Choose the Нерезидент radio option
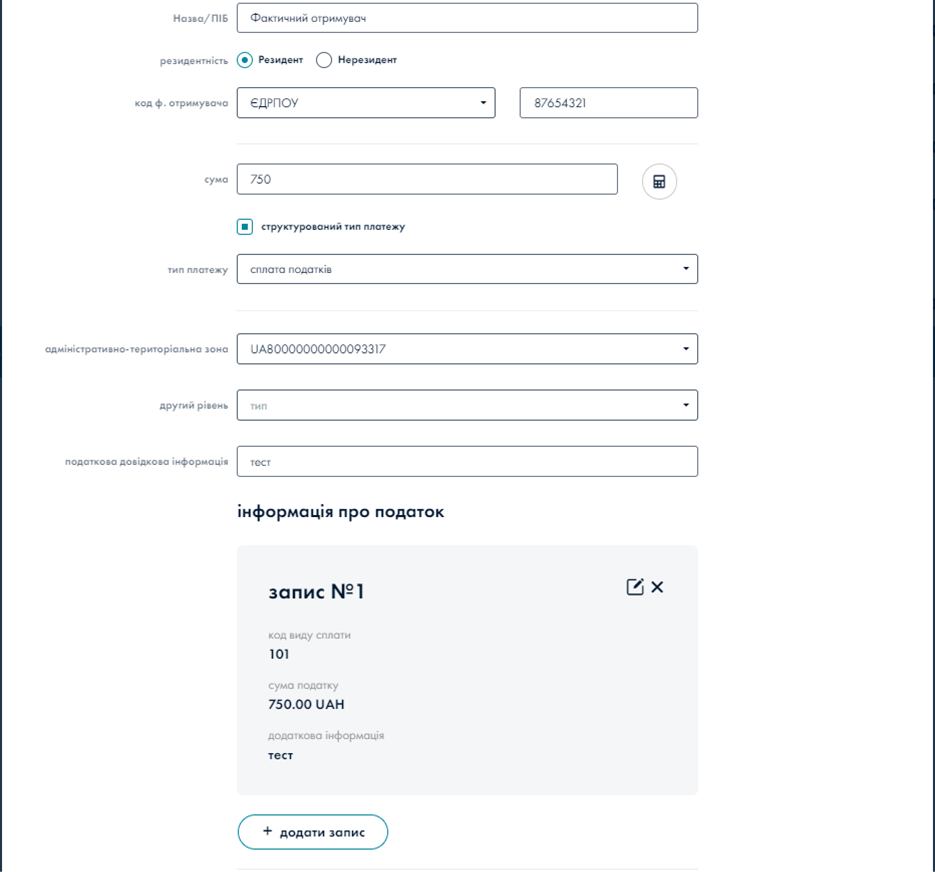Viewport: 935px width, 872px height. tap(324, 60)
